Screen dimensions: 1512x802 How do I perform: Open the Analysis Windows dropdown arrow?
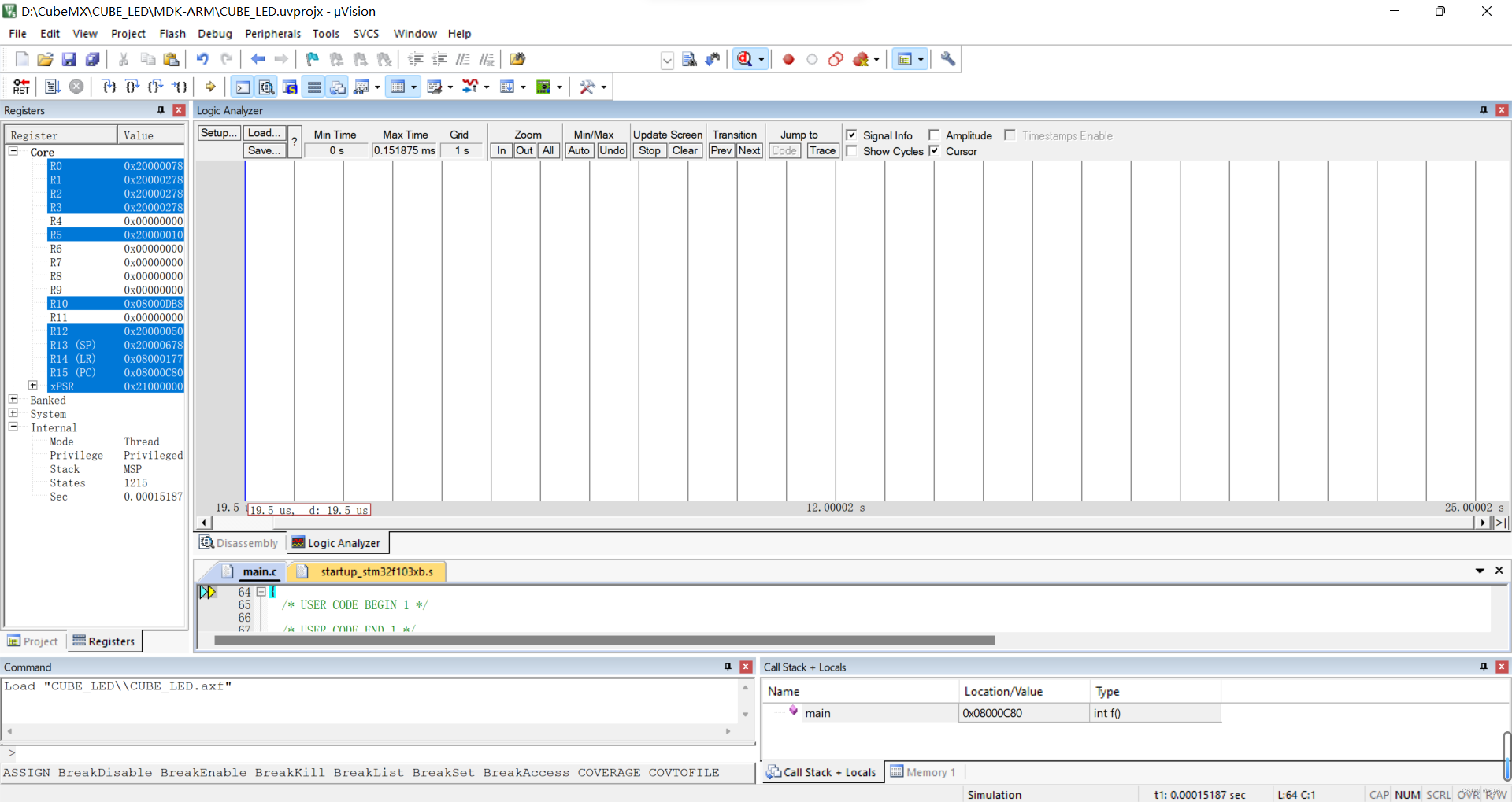tap(487, 87)
